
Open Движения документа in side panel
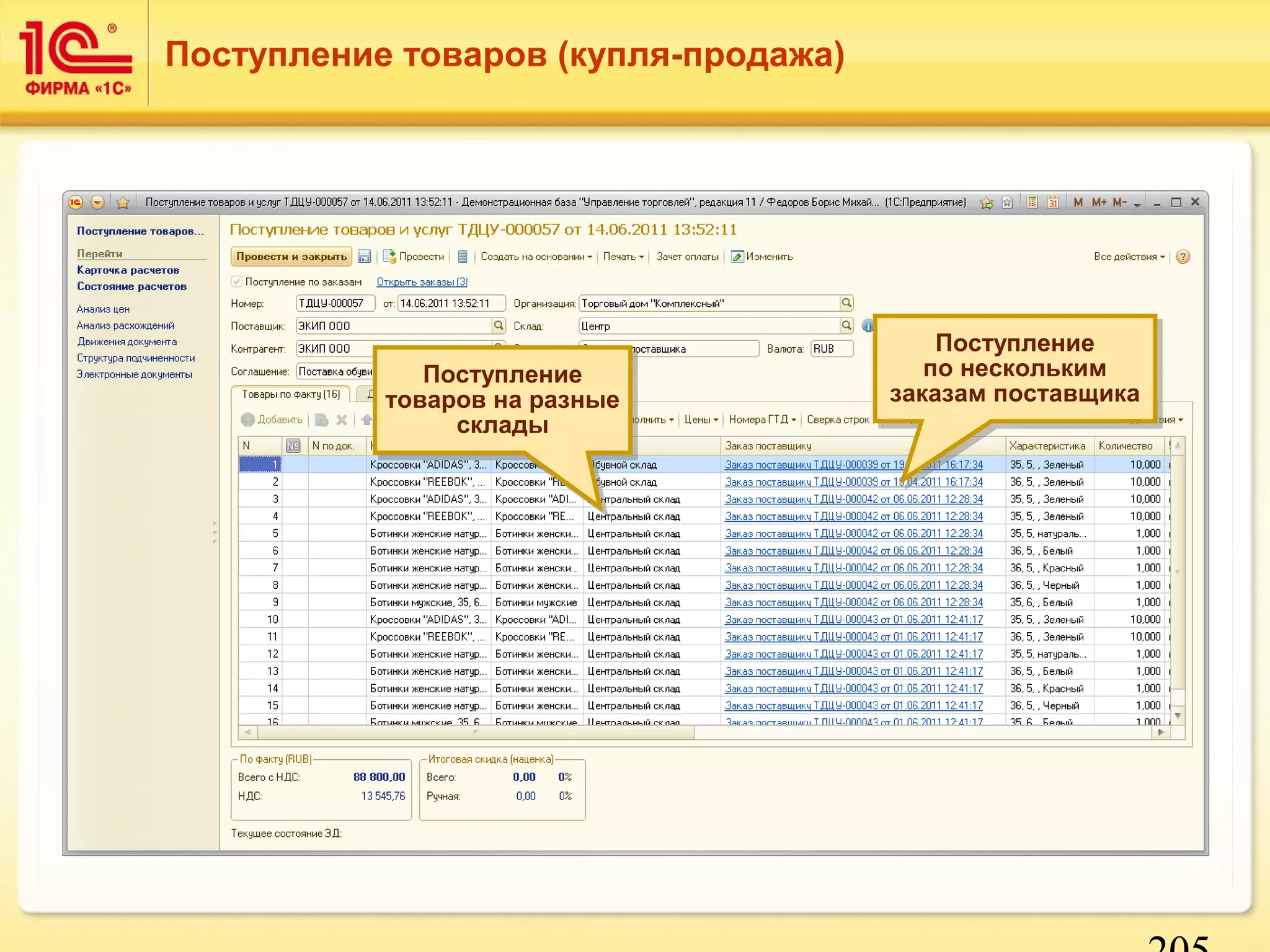coord(127,341)
